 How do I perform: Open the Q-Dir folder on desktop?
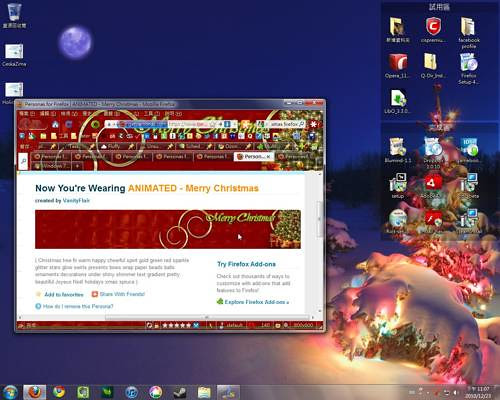[x=433, y=66]
